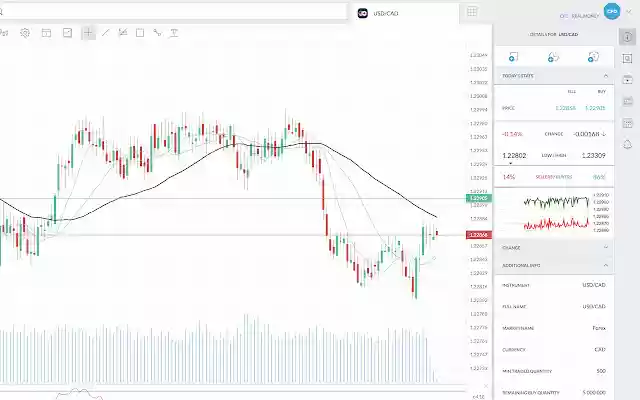Image resolution: width=640 pixels, height=400 pixels.
Task: Click the 500 min traded quantity value
Action: 601,371
